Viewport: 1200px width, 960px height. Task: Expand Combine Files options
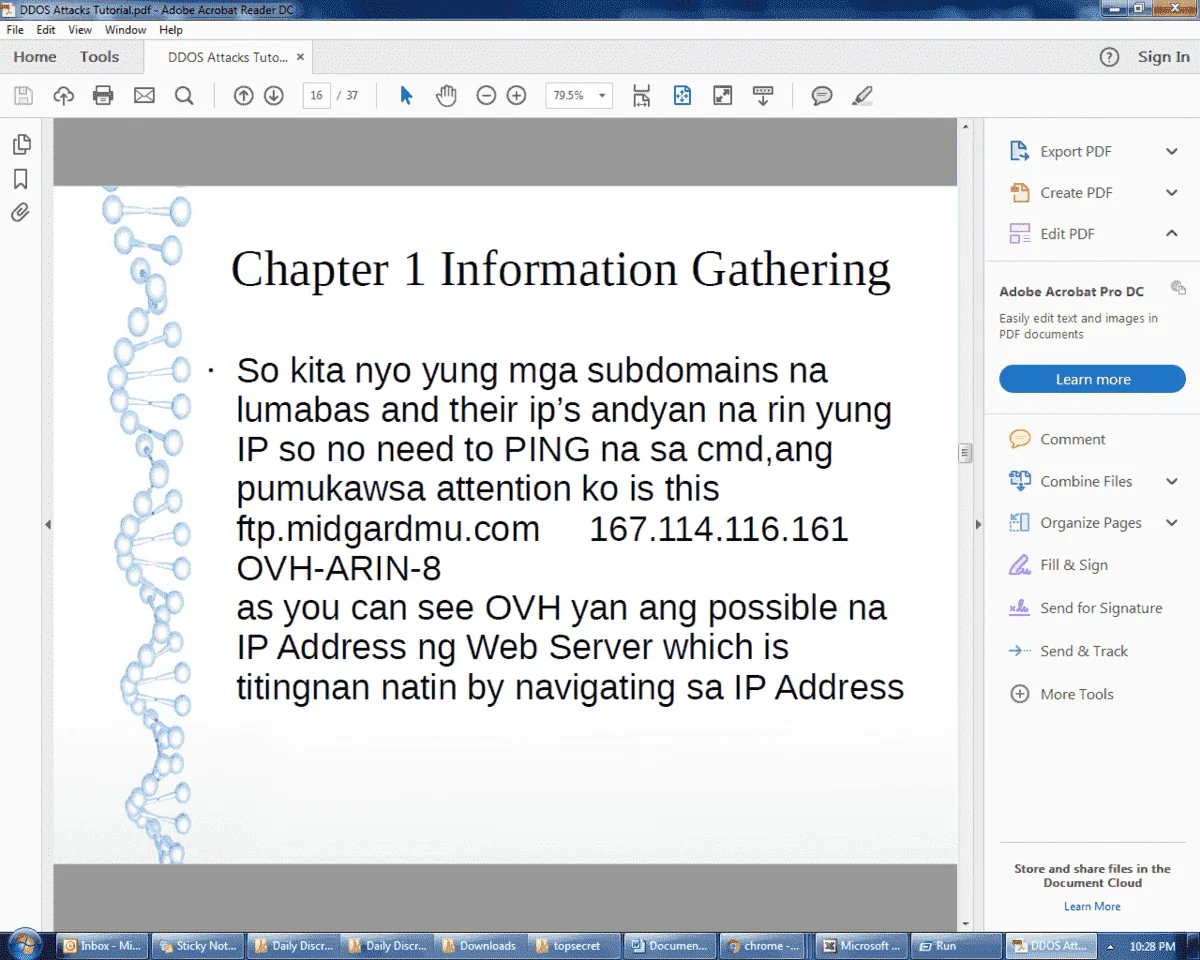[1172, 481]
